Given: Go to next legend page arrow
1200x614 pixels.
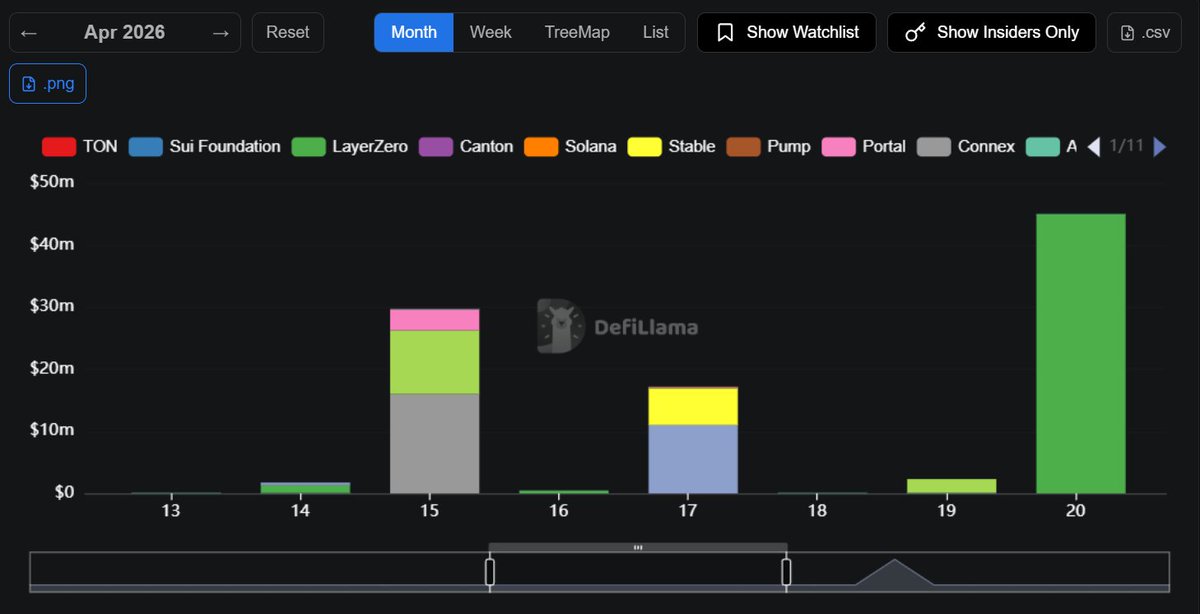Looking at the screenshot, I should pos(1159,147).
